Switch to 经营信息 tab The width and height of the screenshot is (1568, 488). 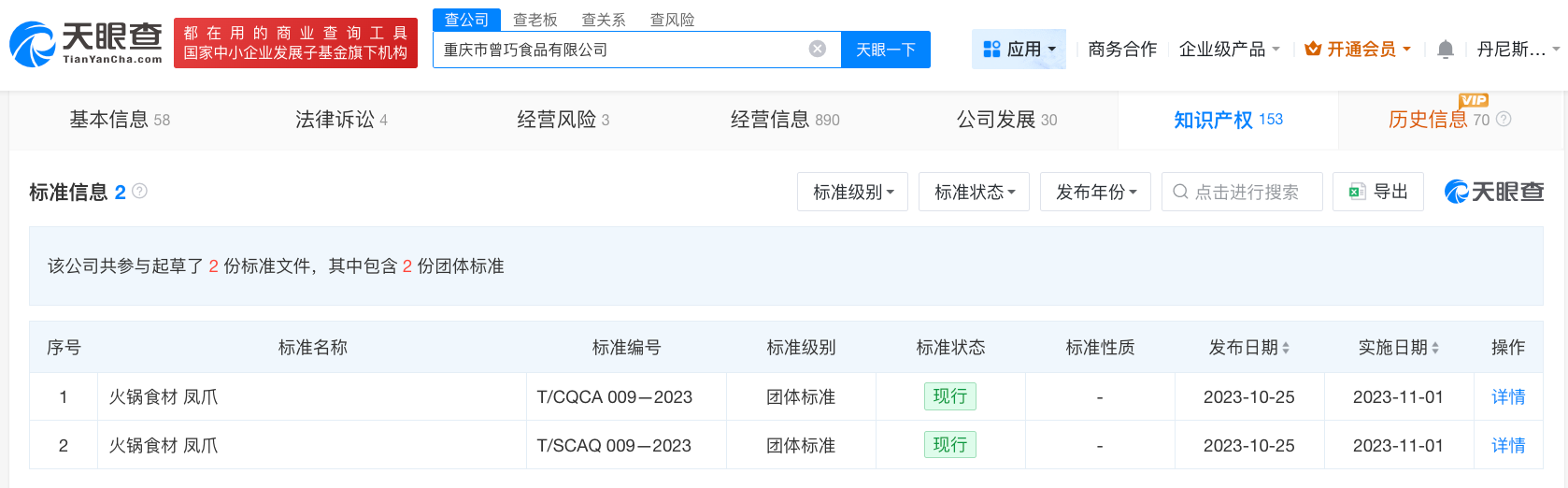pyautogui.click(x=785, y=120)
